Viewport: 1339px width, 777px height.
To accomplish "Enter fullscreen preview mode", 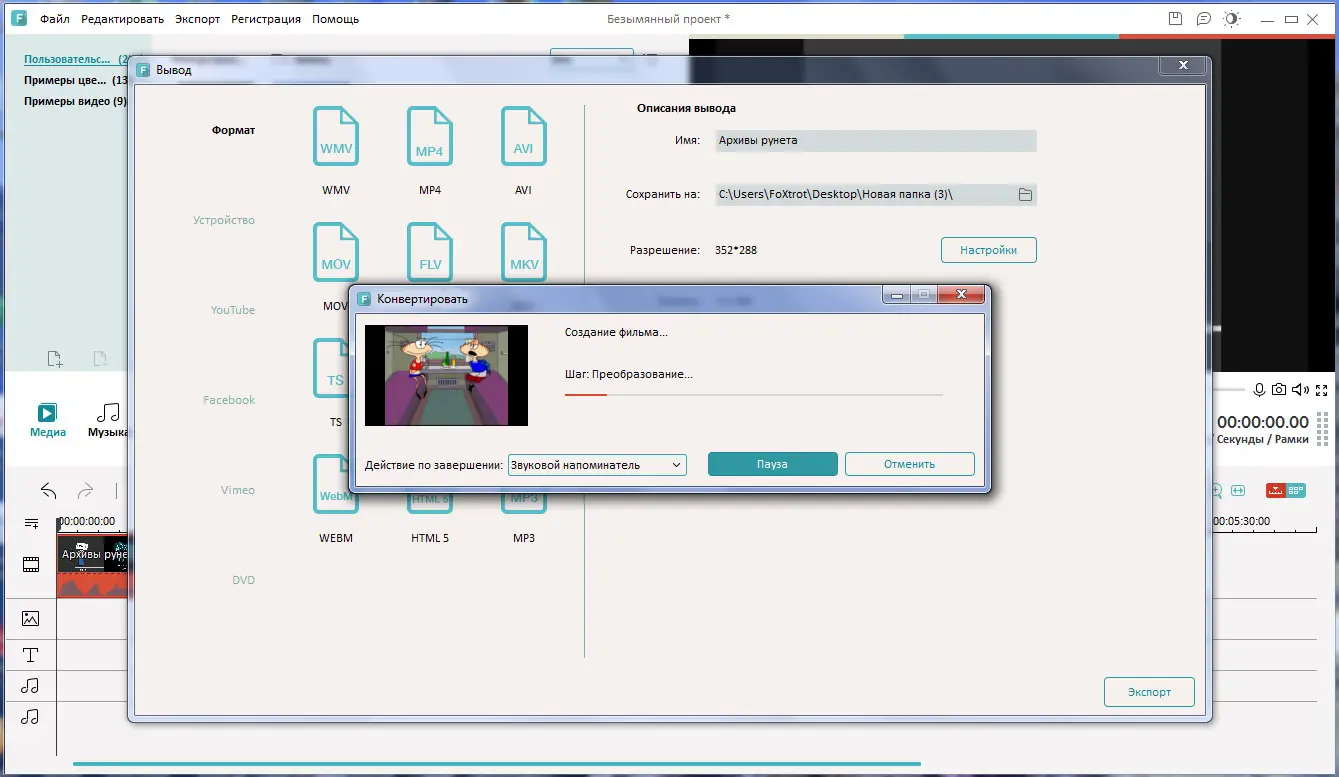I will tap(1322, 390).
